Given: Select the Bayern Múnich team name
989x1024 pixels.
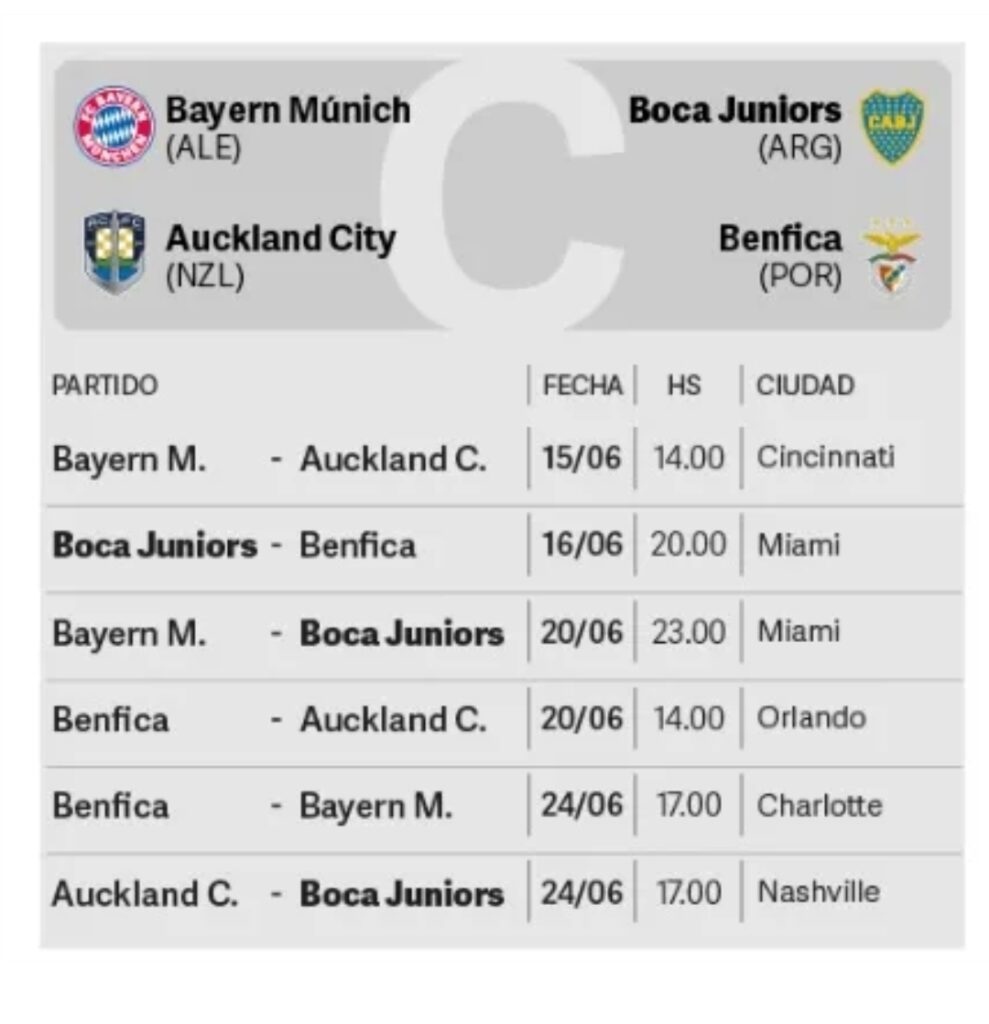Looking at the screenshot, I should click(287, 110).
